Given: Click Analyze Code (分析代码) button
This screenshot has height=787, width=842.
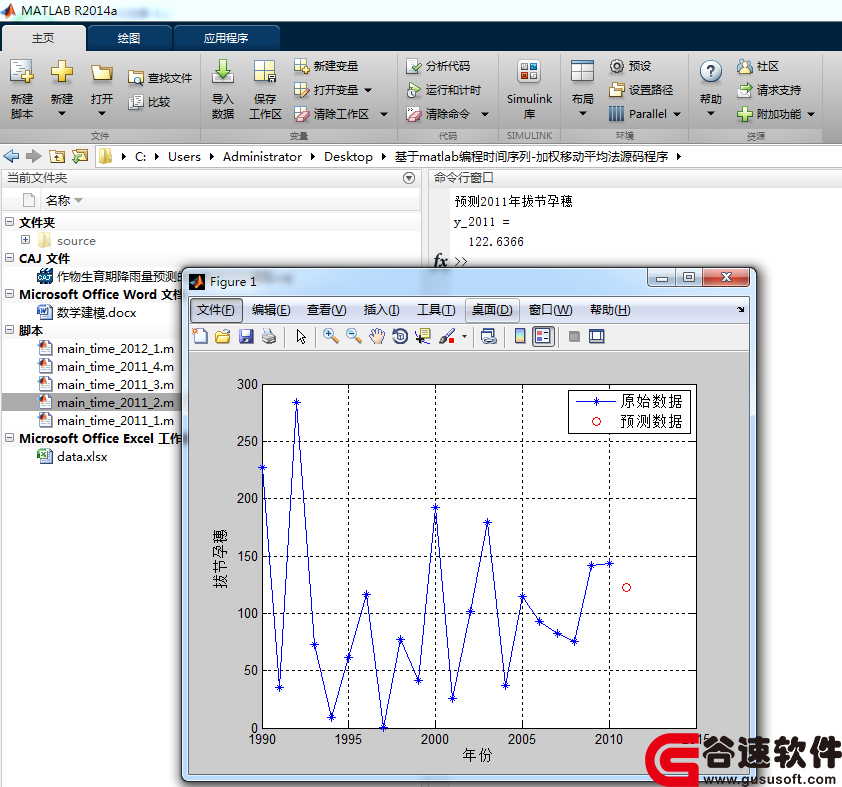Looking at the screenshot, I should (438, 66).
